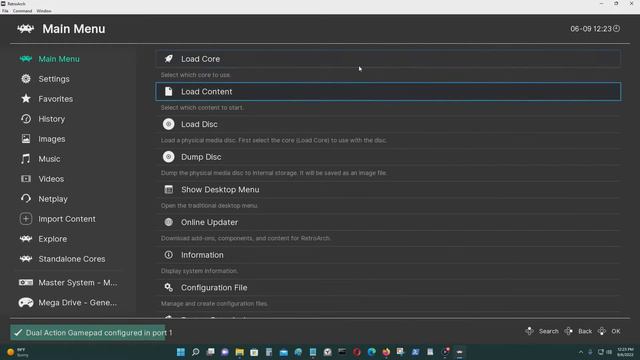The height and width of the screenshot is (360, 640).
Task: Open the Explore label in the sidebar
Action: coord(53,239)
